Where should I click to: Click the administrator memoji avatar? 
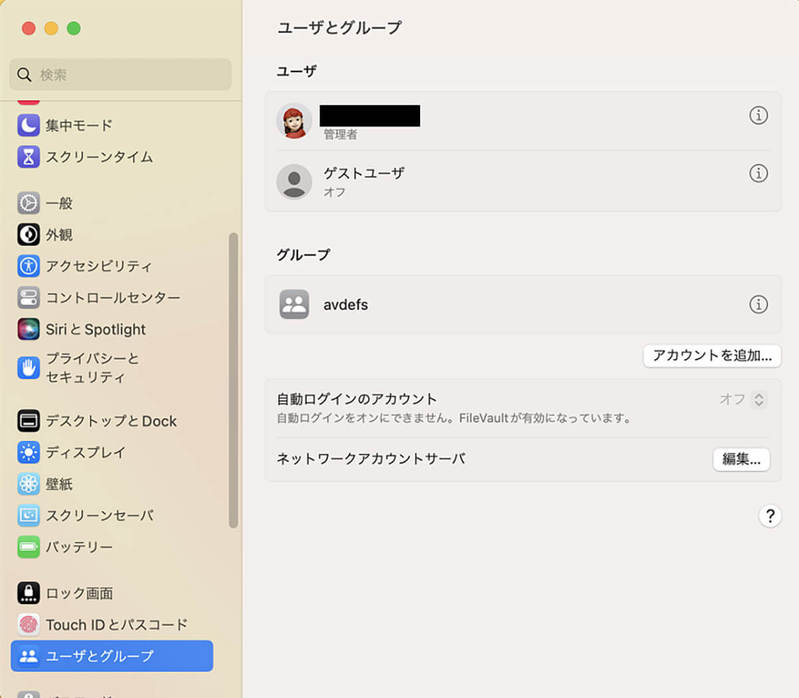pos(294,122)
